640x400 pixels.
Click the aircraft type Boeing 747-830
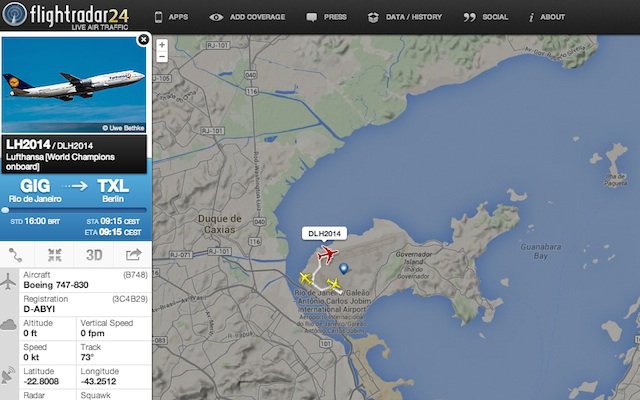tap(56, 285)
